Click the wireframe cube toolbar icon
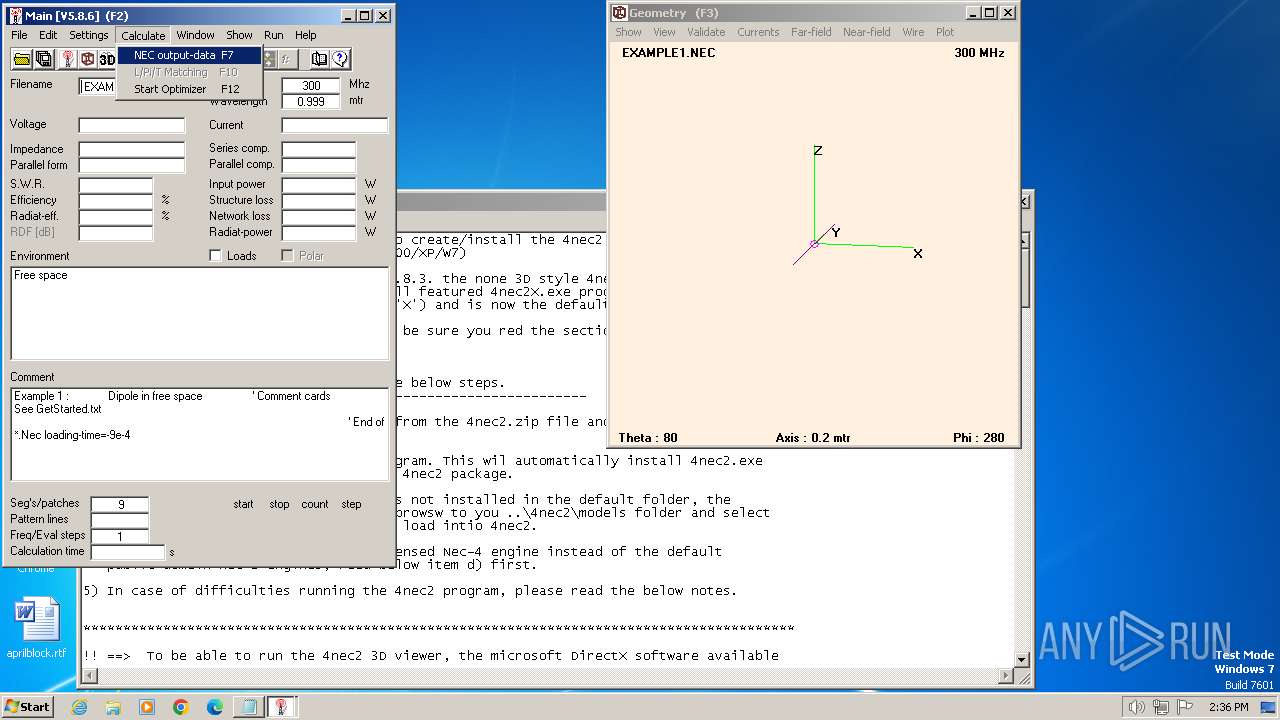Screen dimensions: 1280x720 87,59
